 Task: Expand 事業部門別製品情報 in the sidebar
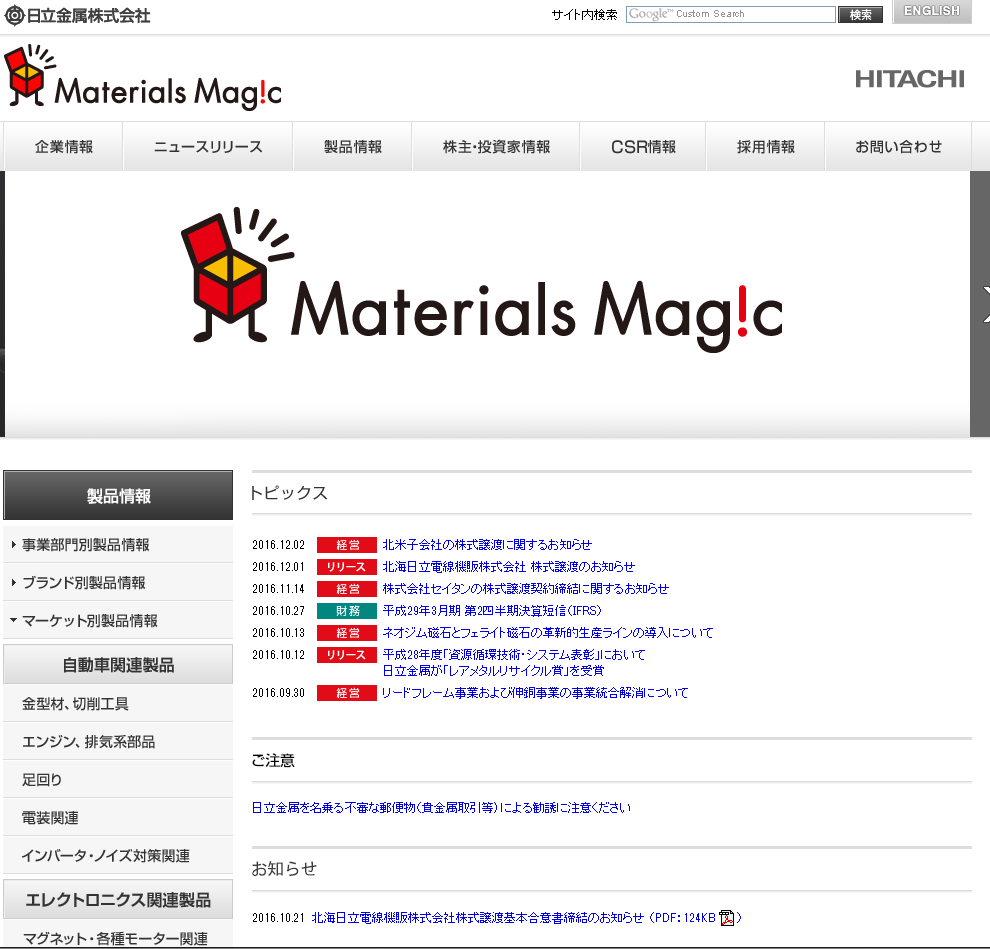[85, 545]
